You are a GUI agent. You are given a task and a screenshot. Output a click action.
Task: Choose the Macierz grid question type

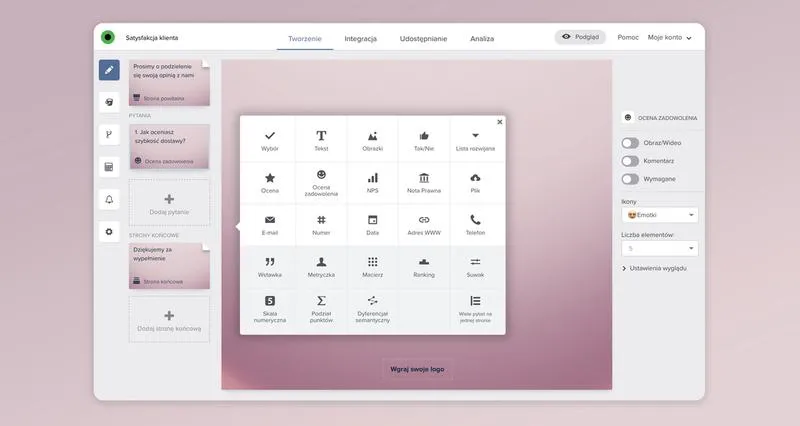click(x=372, y=267)
